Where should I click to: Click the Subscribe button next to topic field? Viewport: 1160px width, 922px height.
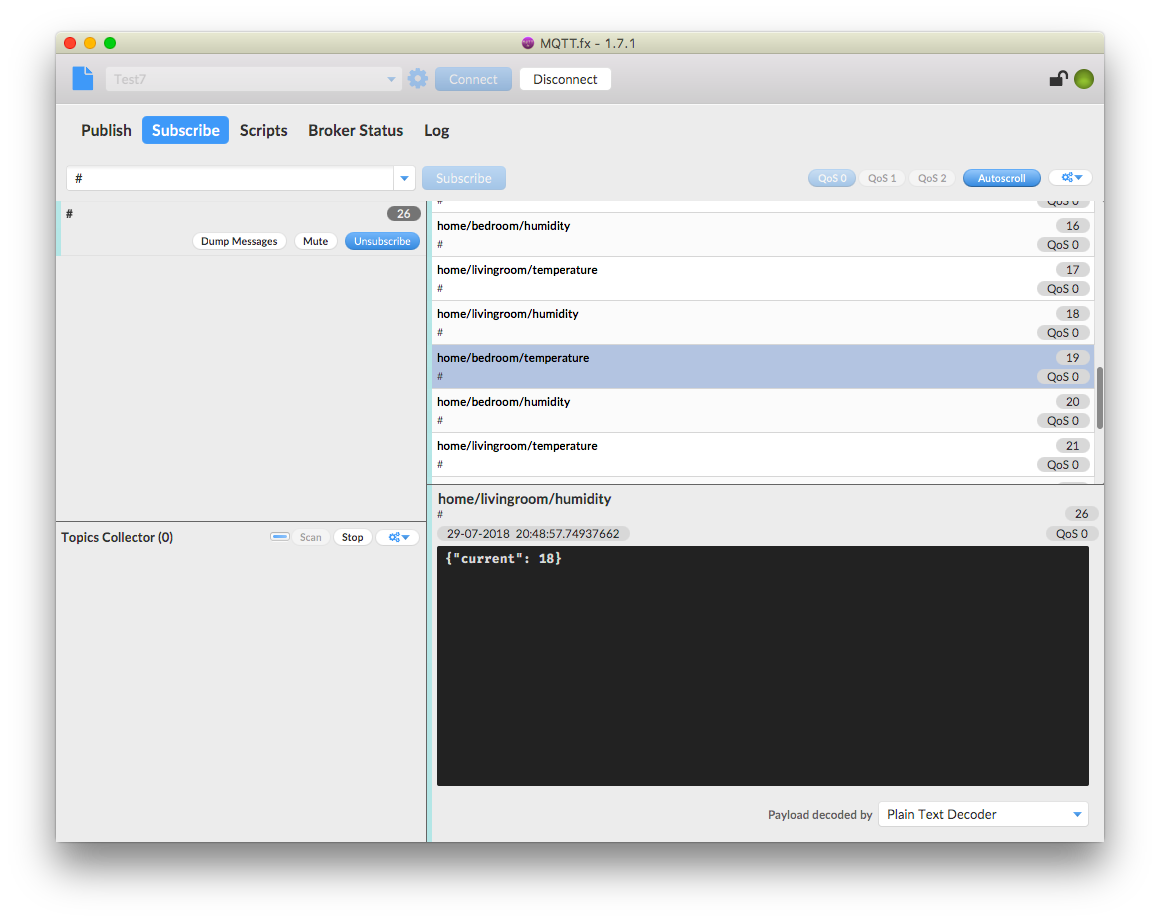pyautogui.click(x=464, y=178)
